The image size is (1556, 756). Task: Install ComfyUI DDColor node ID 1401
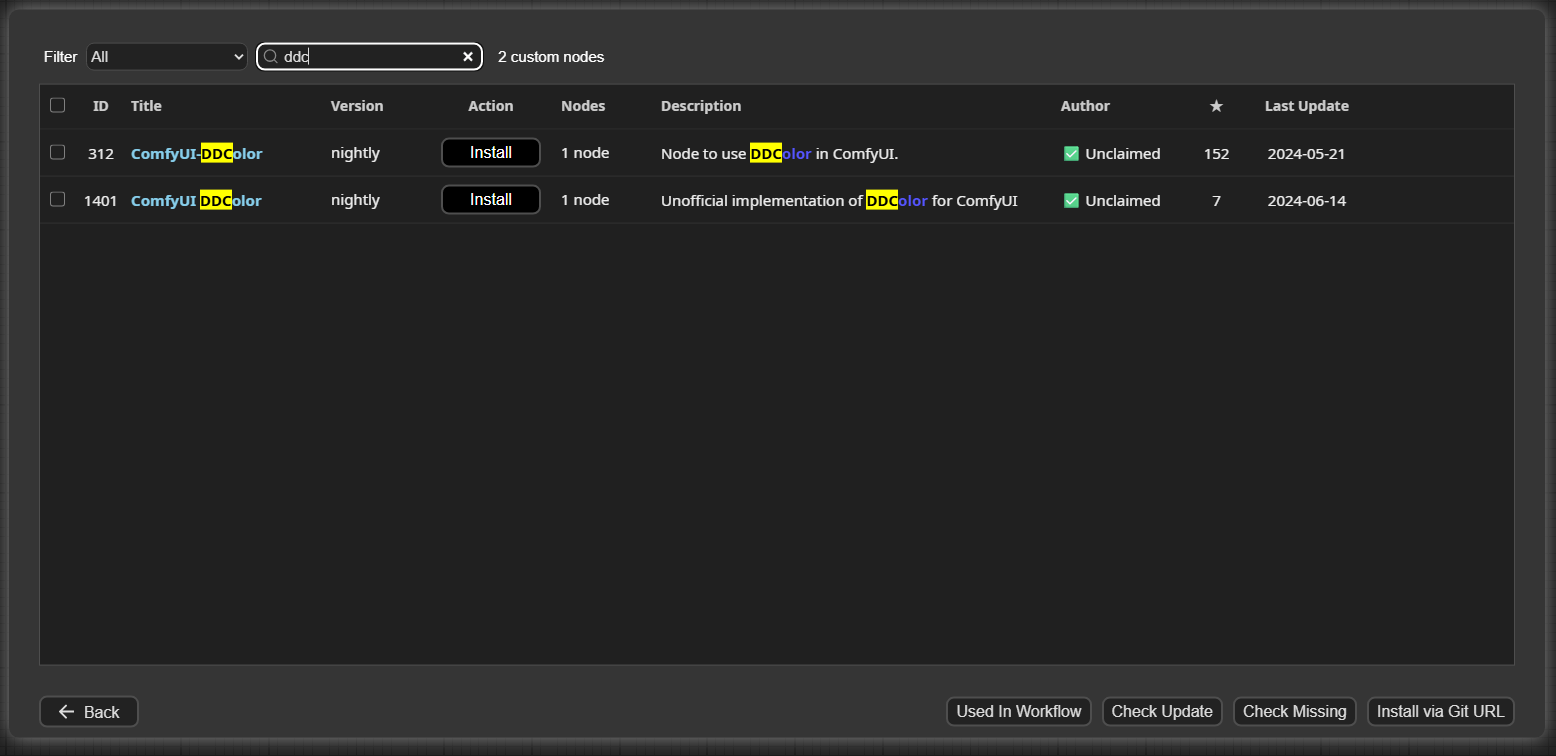[490, 200]
